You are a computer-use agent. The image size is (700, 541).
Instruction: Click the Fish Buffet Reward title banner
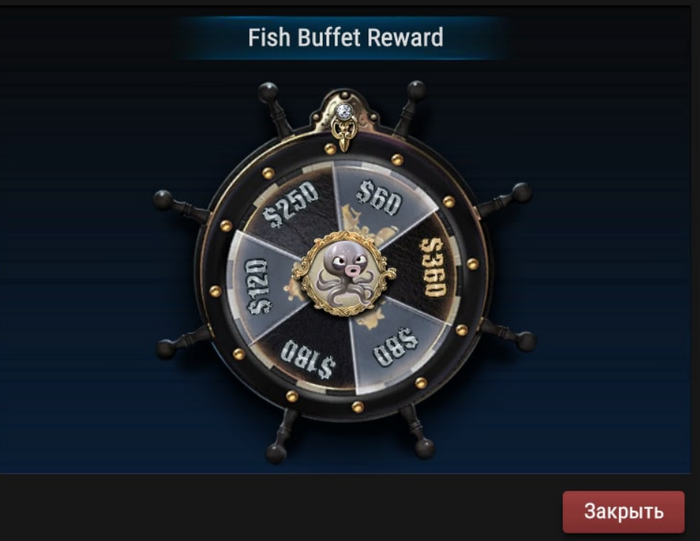tap(346, 37)
